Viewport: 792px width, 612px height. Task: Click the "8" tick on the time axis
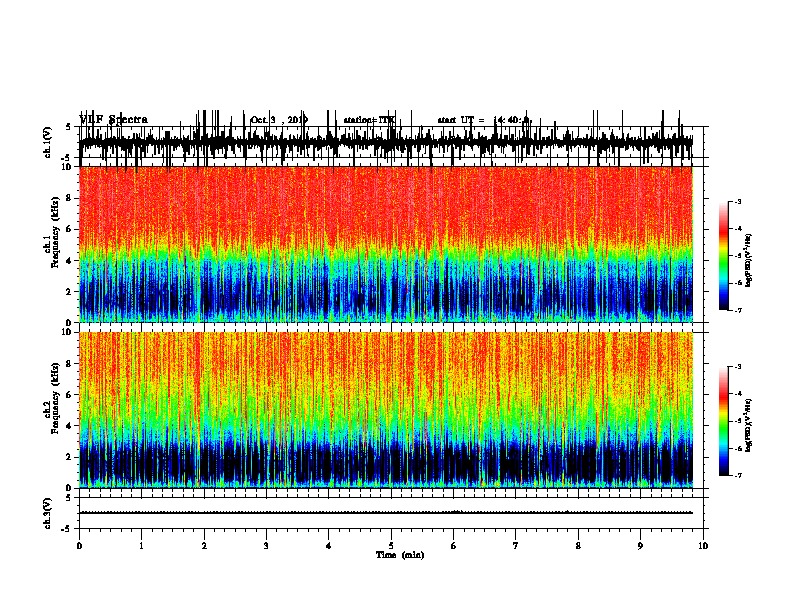click(578, 546)
